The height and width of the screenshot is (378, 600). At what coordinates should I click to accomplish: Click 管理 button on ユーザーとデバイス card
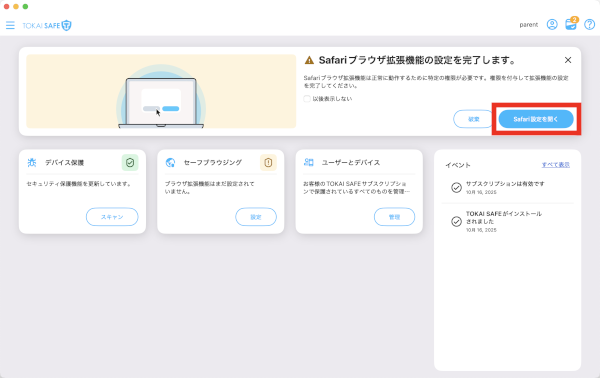tap(394, 217)
